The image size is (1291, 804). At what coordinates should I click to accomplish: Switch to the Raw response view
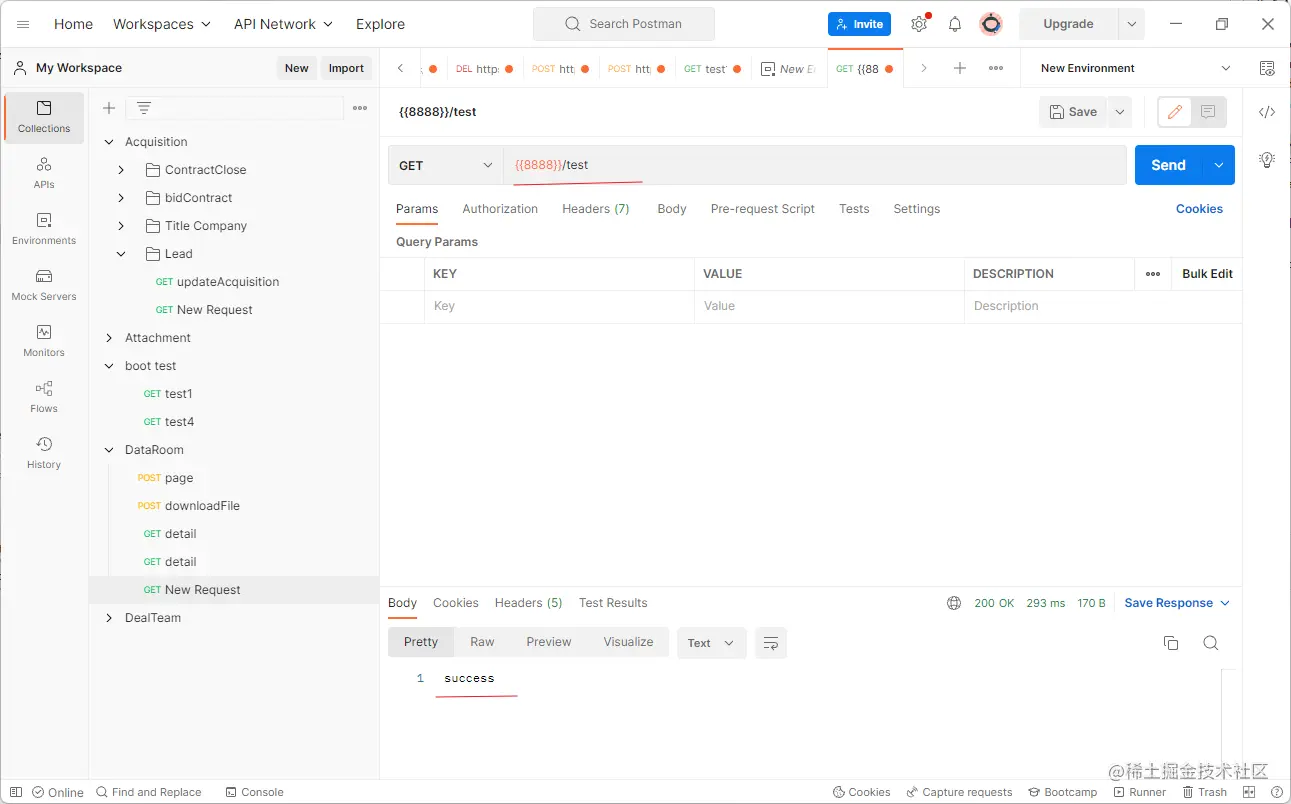coord(482,642)
